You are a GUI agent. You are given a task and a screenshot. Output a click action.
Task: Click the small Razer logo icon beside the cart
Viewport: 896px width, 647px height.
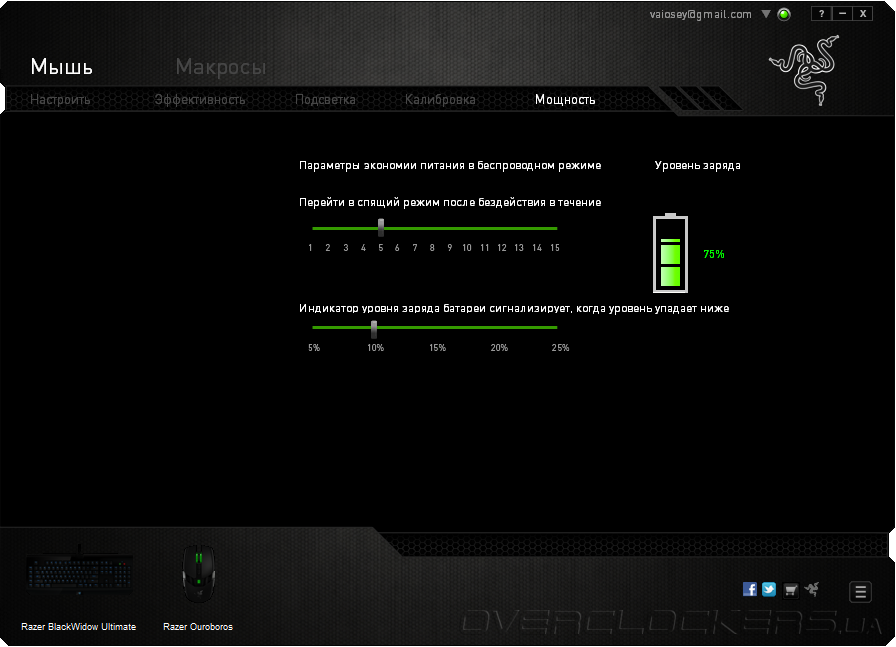811,589
